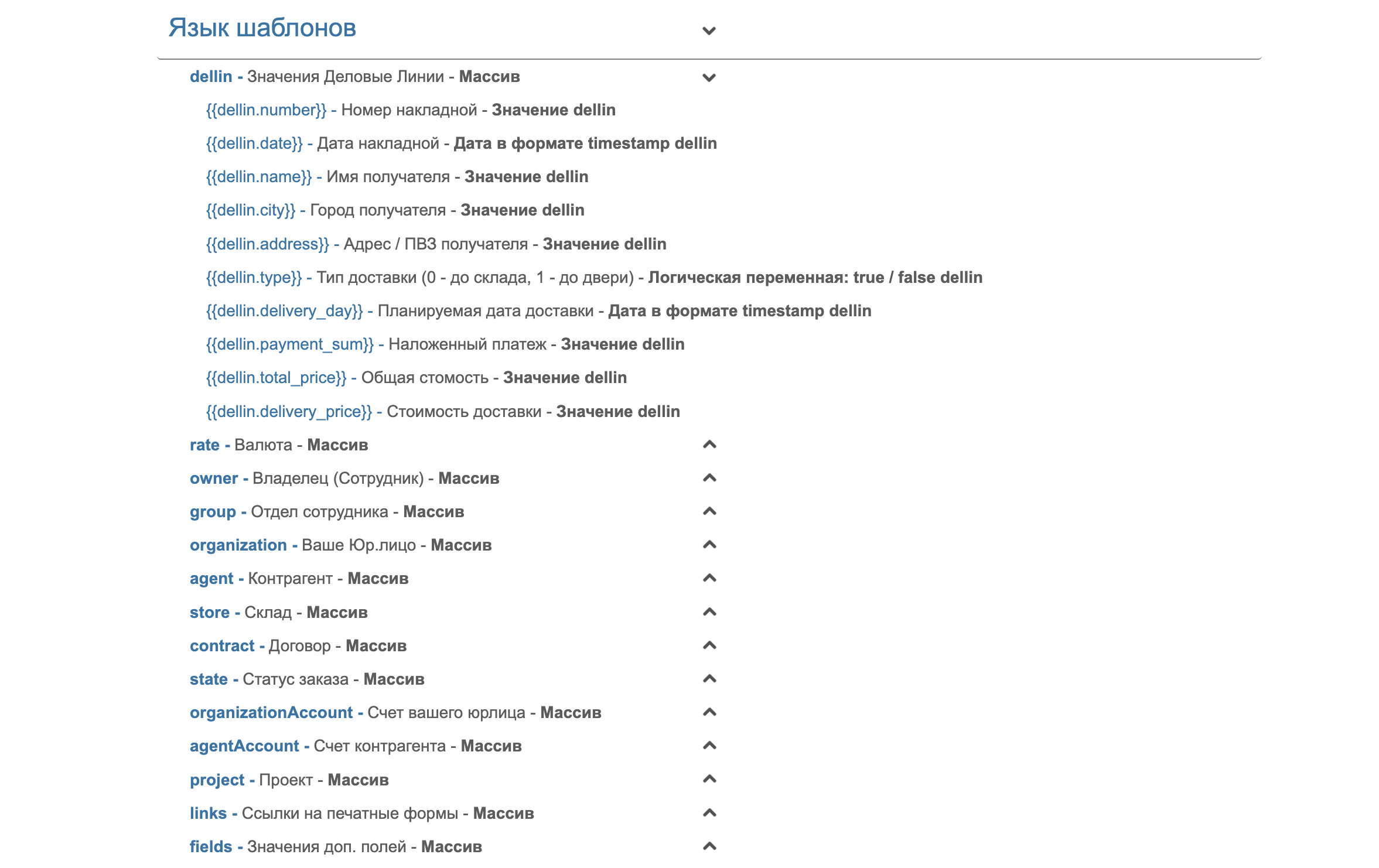Expand the fields Значения доп. полей chevron
The image size is (1379, 868).
point(709,846)
